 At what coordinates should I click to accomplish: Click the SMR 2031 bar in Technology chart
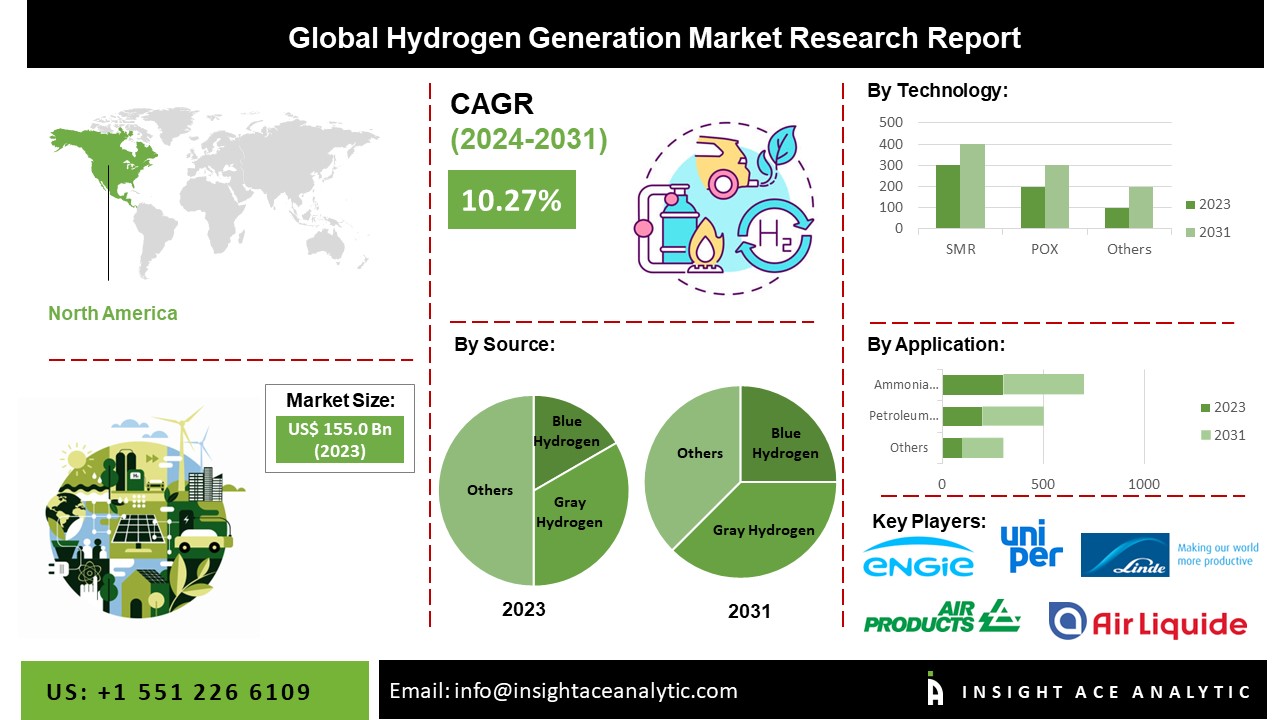point(972,186)
